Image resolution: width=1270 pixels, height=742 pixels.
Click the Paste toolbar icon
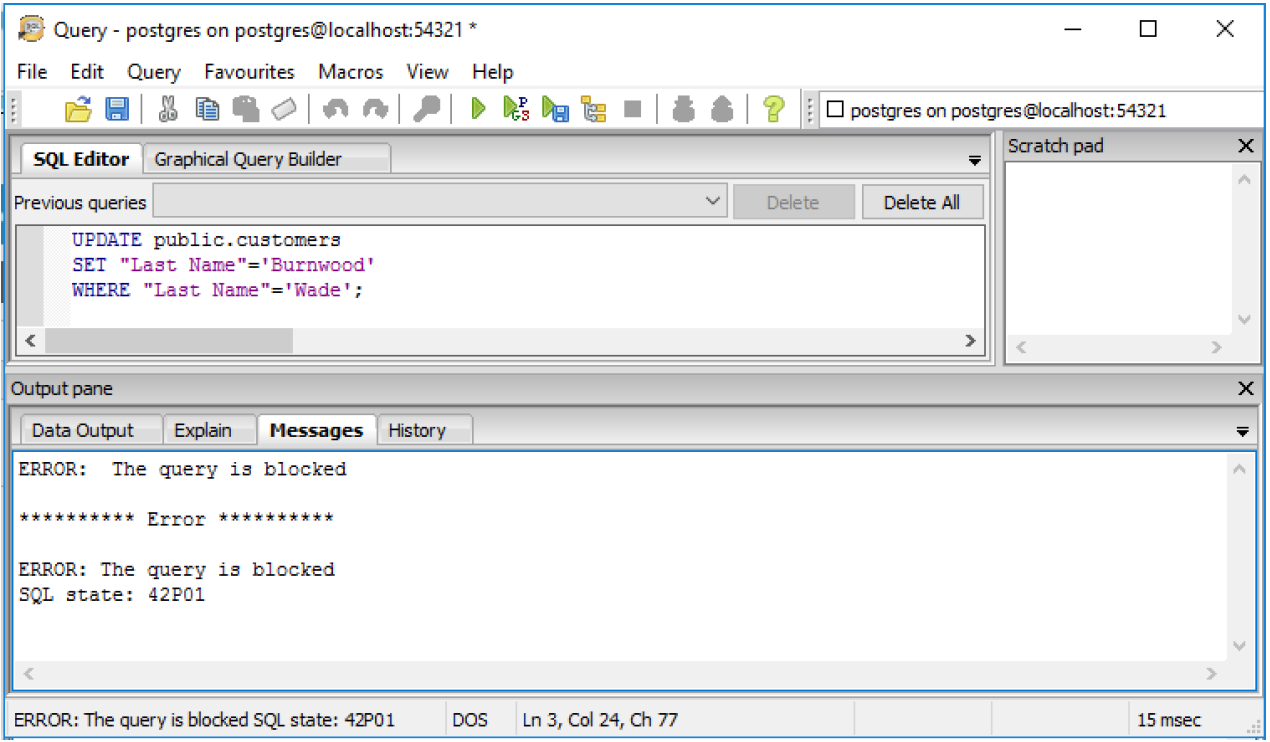(246, 109)
